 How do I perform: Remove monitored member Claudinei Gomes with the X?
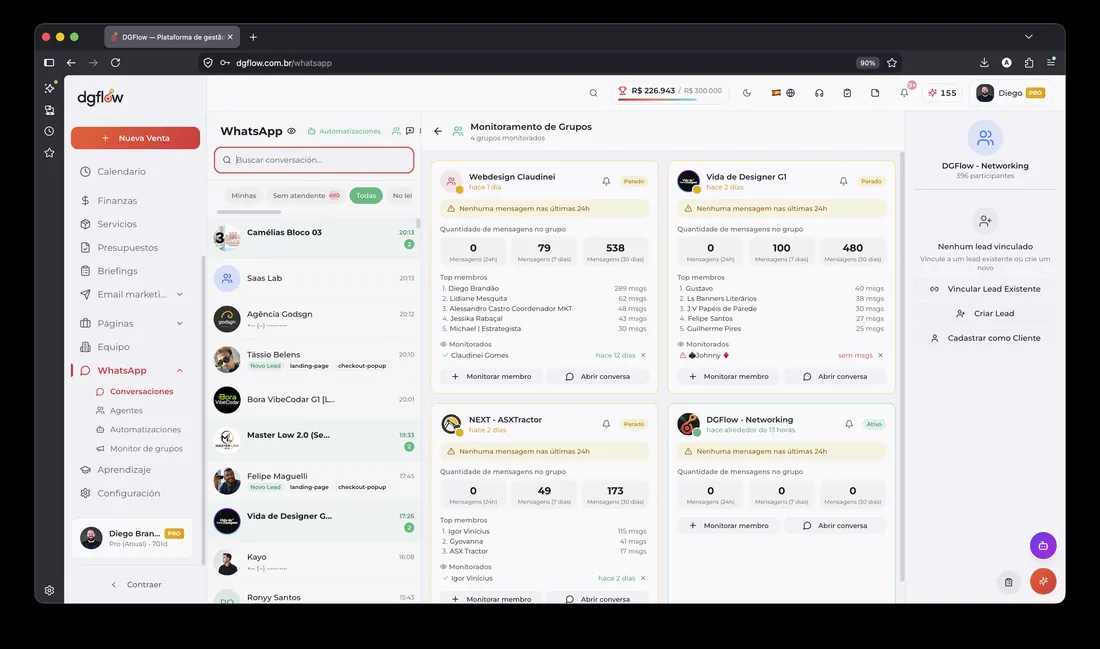click(643, 355)
